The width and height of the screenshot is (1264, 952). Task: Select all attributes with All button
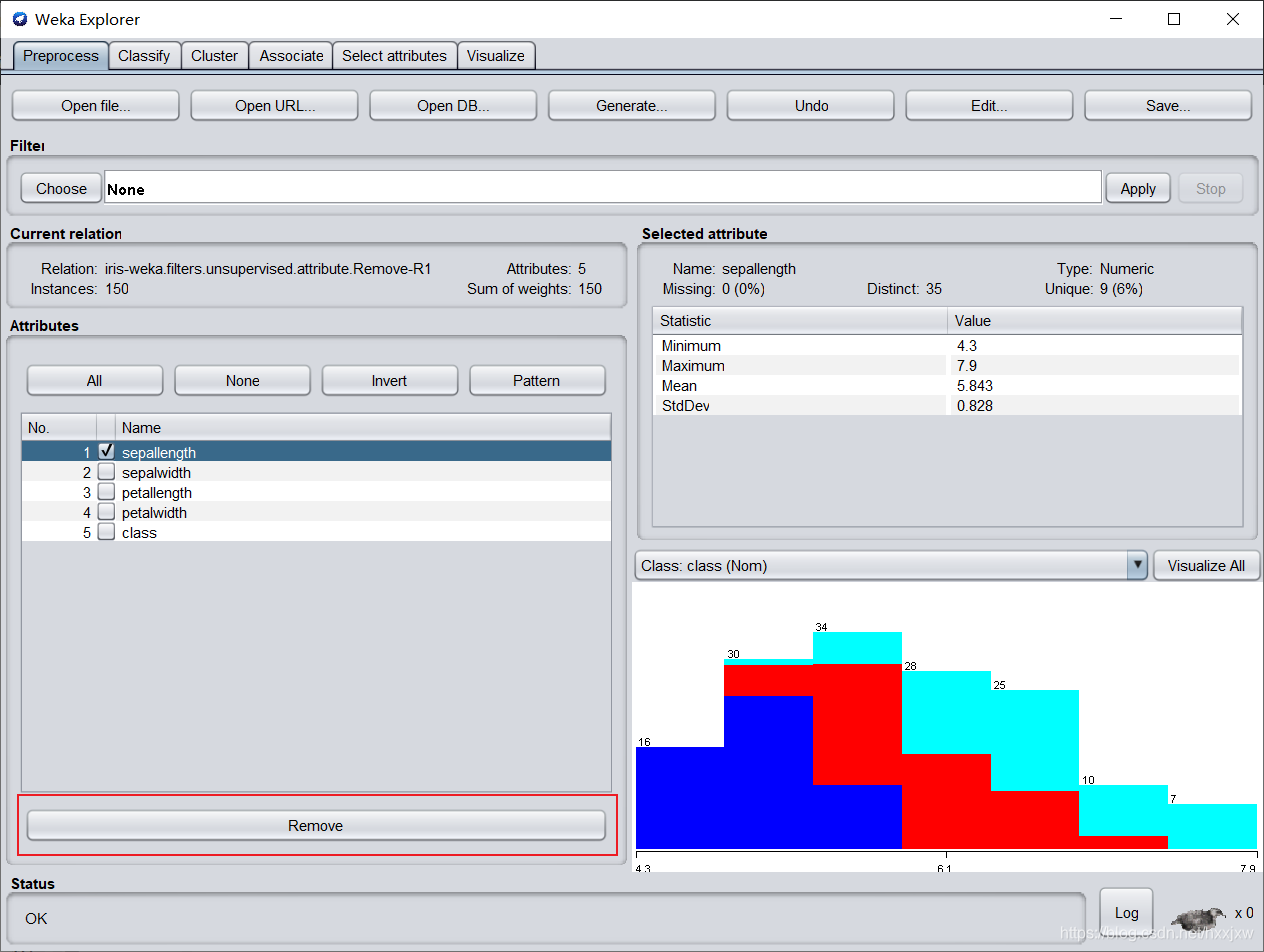point(95,380)
